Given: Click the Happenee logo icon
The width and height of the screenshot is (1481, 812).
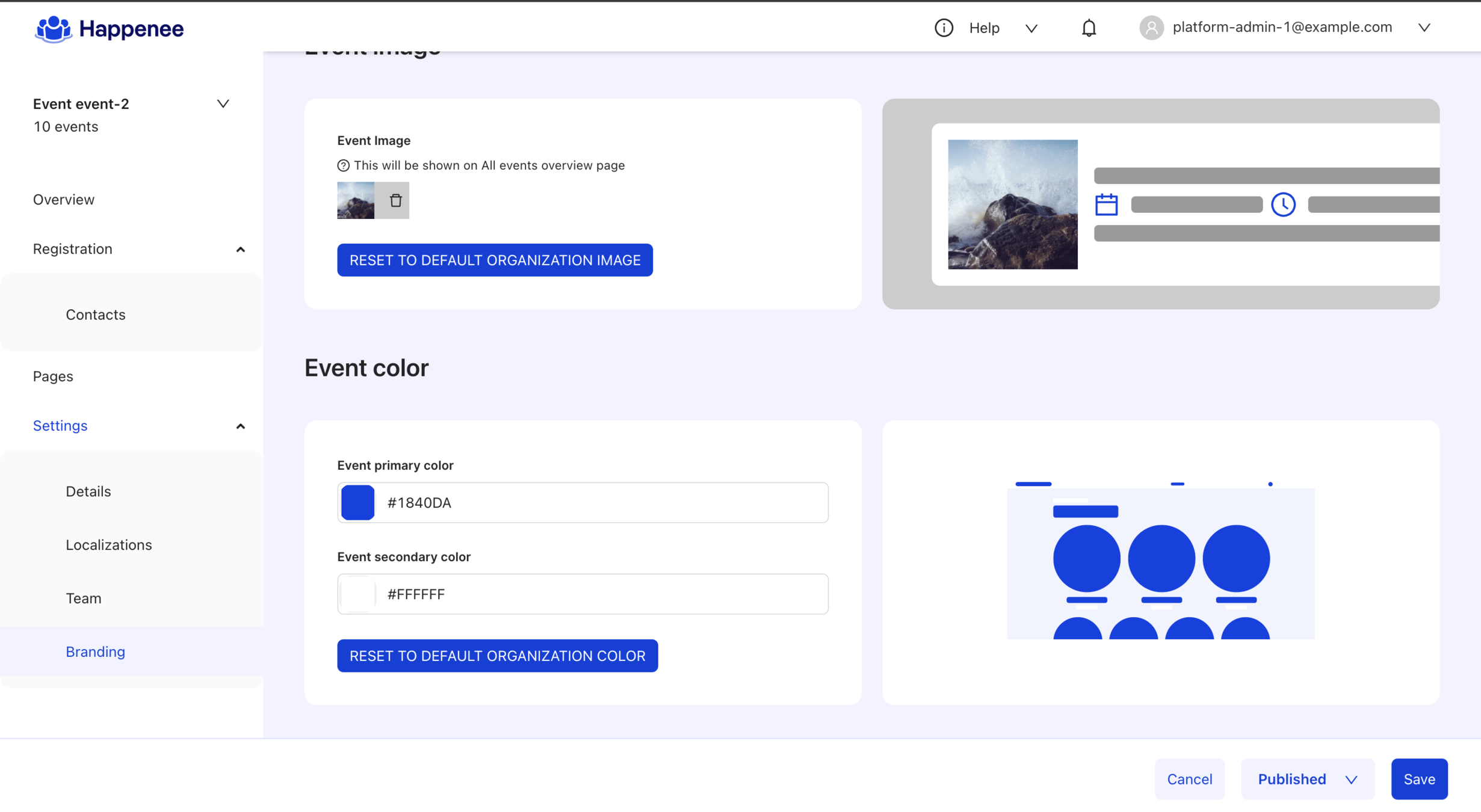Looking at the screenshot, I should tap(54, 28).
